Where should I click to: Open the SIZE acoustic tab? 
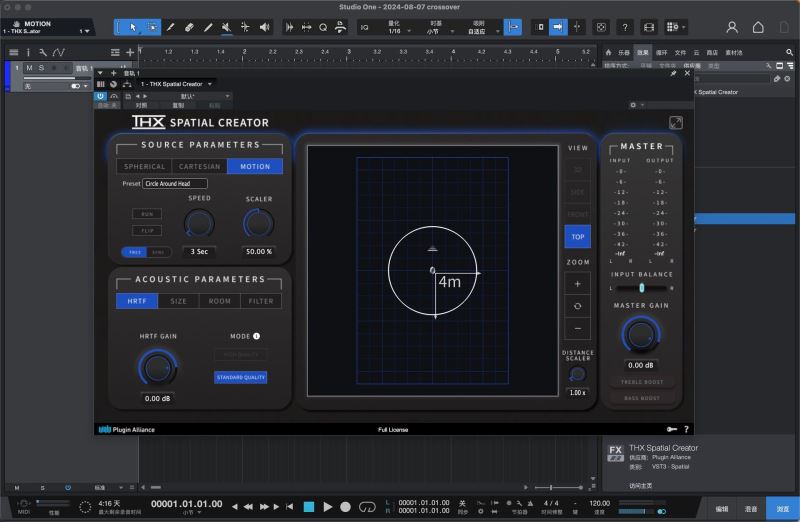pyautogui.click(x=178, y=301)
